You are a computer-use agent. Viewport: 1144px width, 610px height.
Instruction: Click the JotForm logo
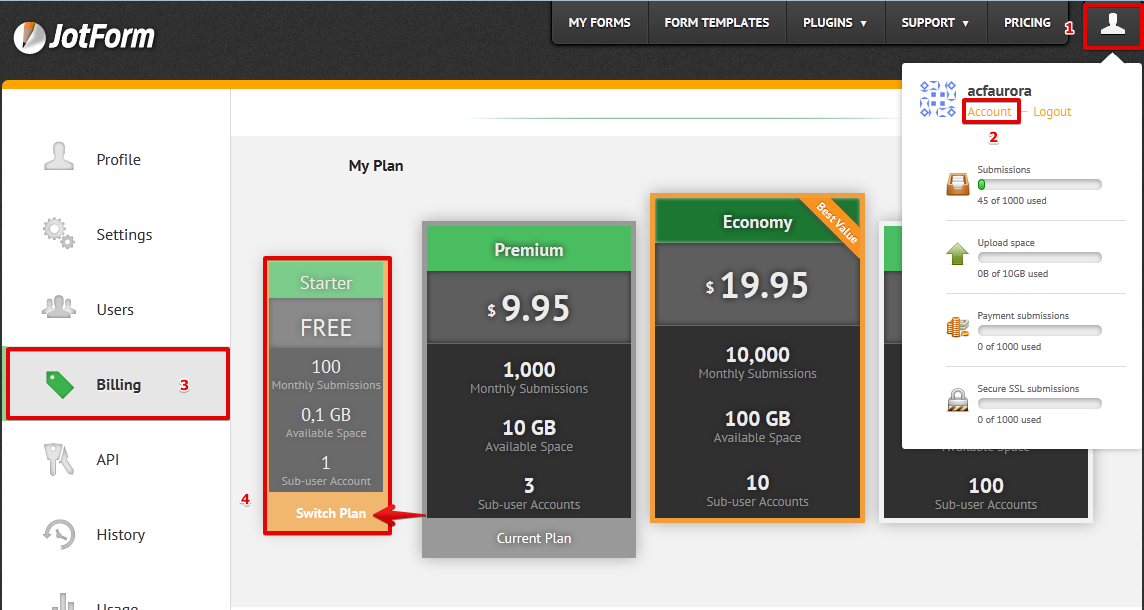[x=84, y=36]
